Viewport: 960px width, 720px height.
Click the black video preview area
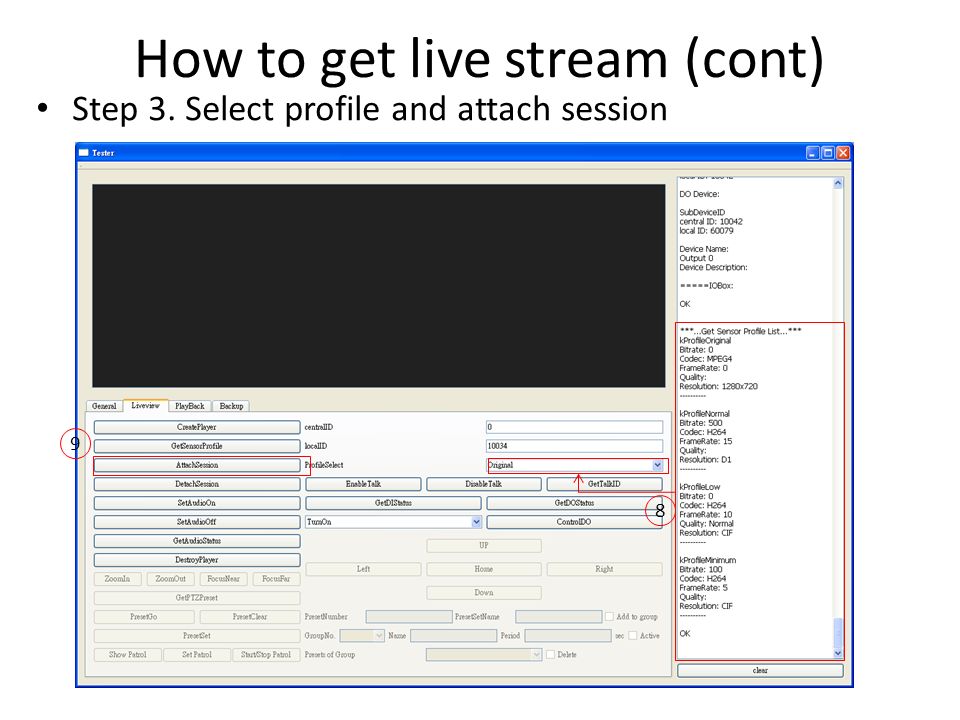coord(378,286)
